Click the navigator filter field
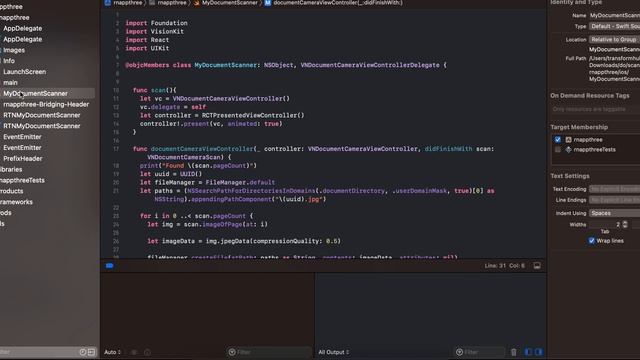This screenshot has width=640, height=360. (x=39, y=352)
